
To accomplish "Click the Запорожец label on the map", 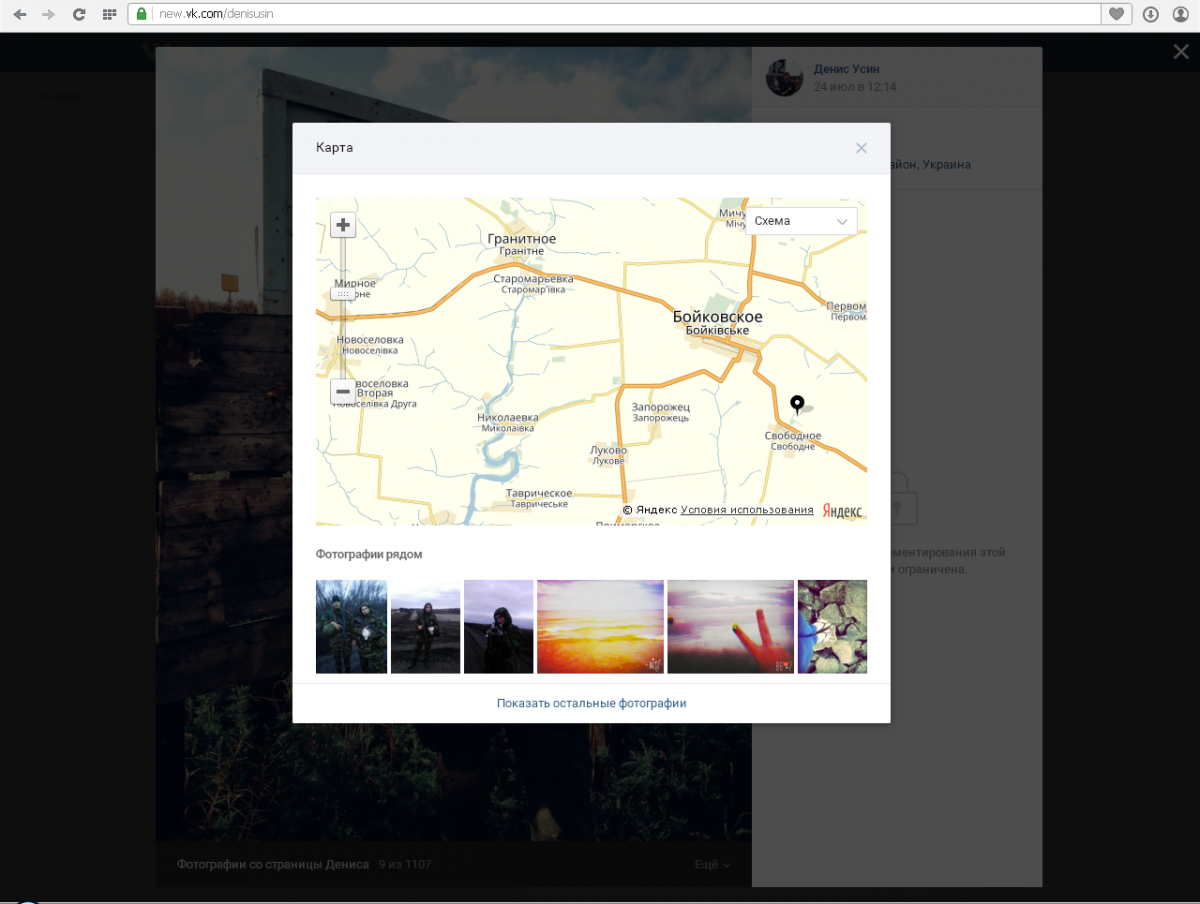I will [661, 407].
